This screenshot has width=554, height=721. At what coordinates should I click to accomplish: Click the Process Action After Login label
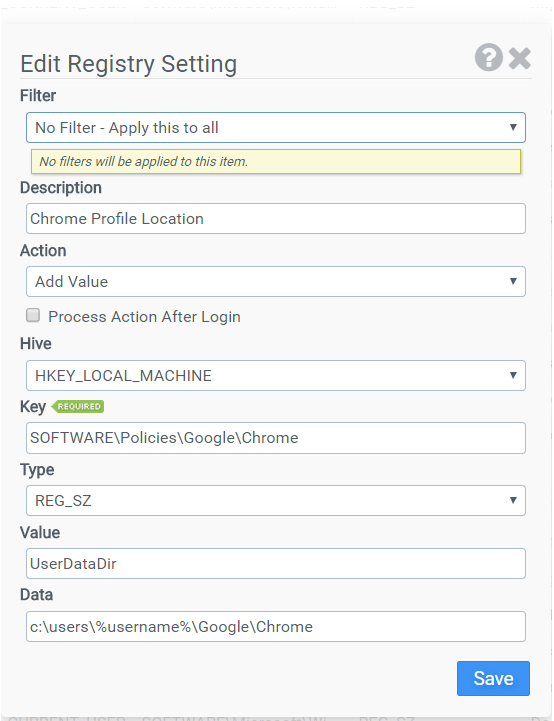point(144,317)
